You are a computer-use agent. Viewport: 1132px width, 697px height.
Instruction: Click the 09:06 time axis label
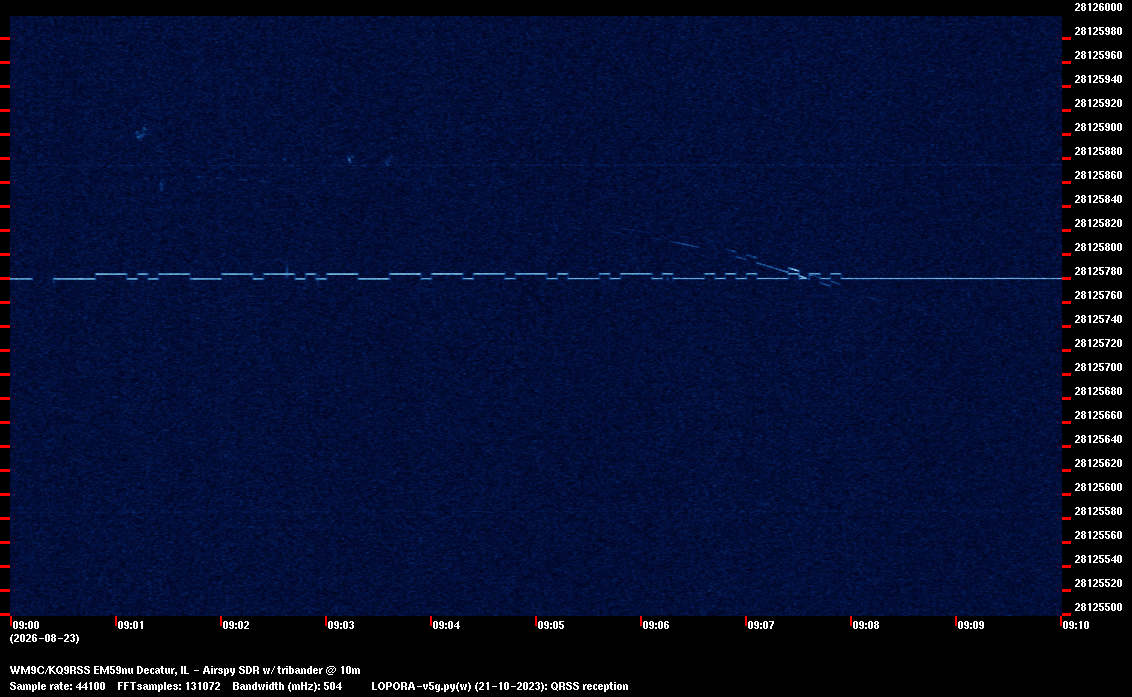[656, 625]
